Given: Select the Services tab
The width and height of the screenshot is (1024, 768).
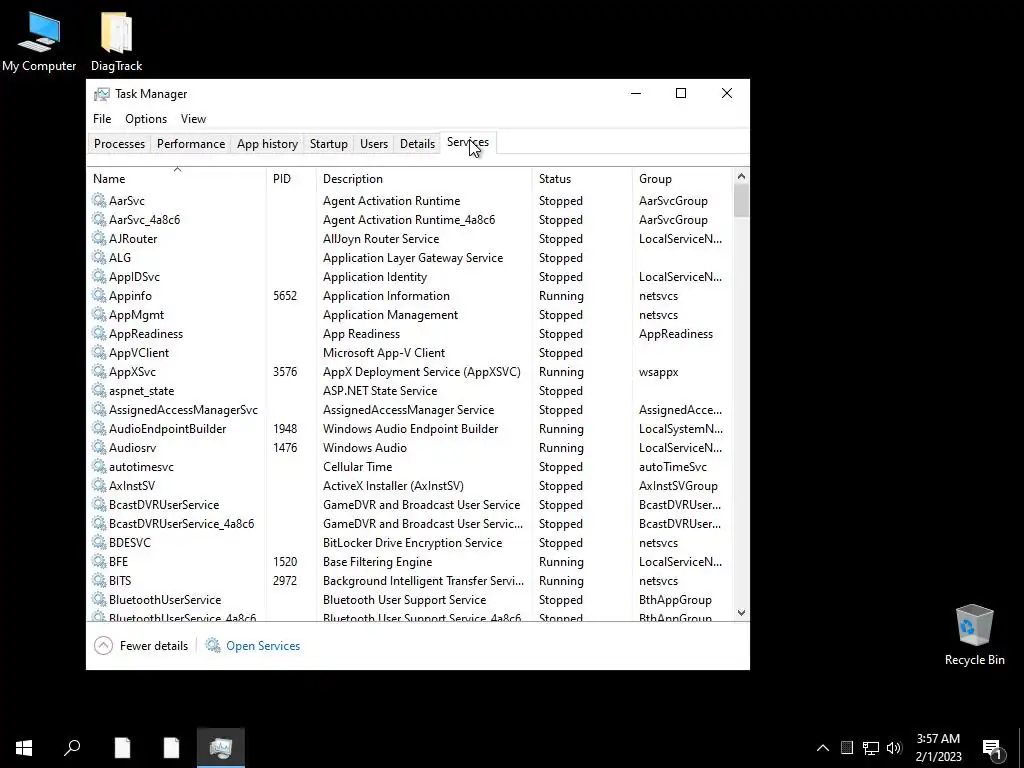Looking at the screenshot, I should [468, 142].
